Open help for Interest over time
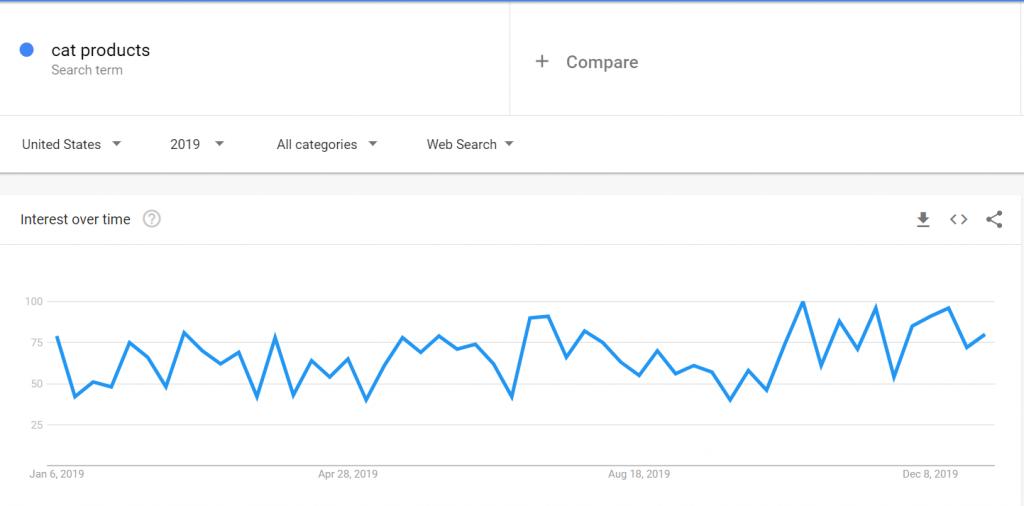1024x506 pixels. coord(152,219)
